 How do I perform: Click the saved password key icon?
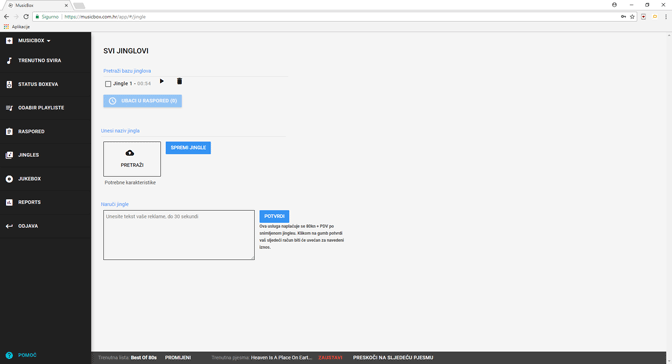tap(623, 17)
